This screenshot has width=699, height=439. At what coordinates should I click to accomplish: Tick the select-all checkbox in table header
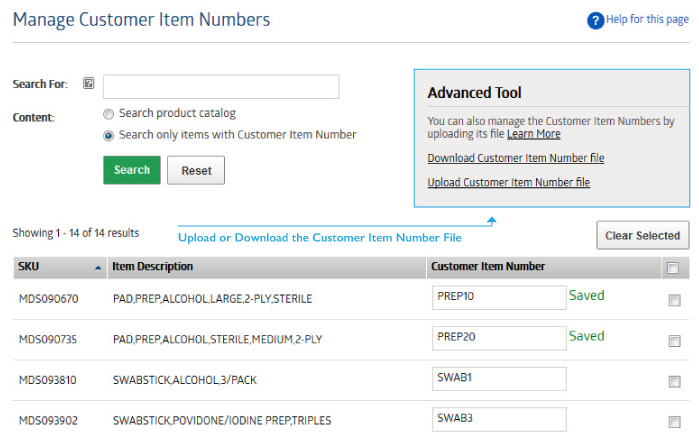click(x=673, y=268)
